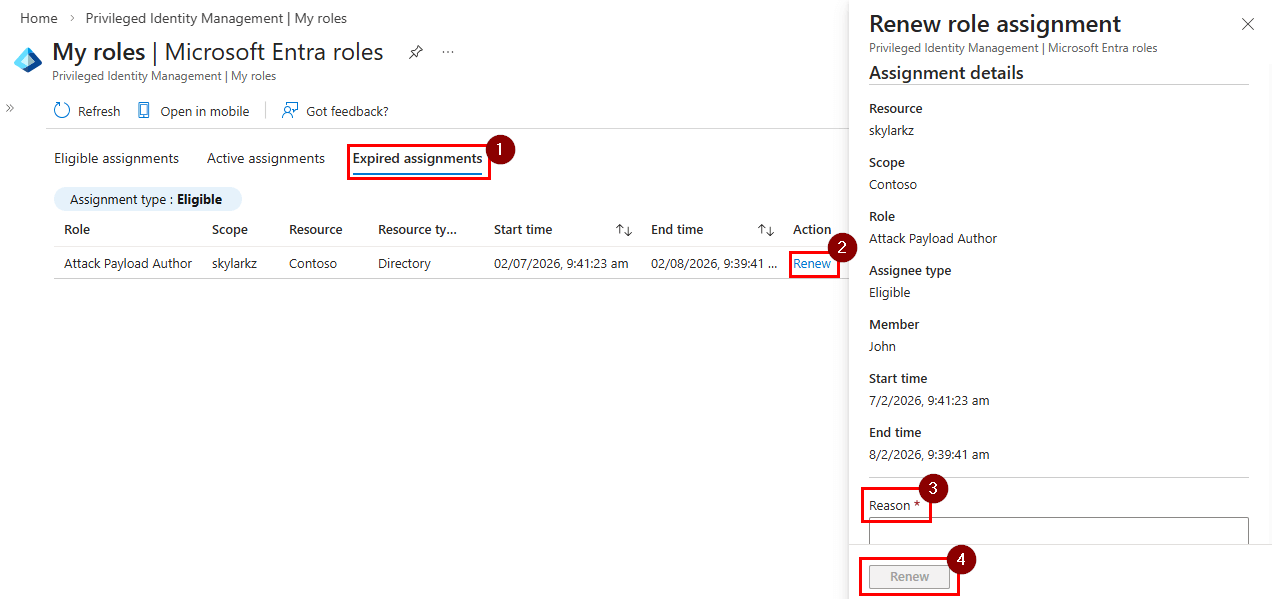Close the Renew role assignment panel
1272x599 pixels.
1247,23
